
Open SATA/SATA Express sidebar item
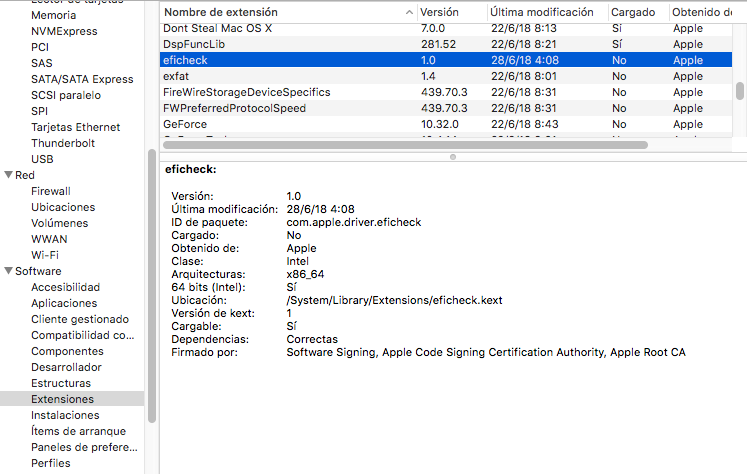point(82,79)
